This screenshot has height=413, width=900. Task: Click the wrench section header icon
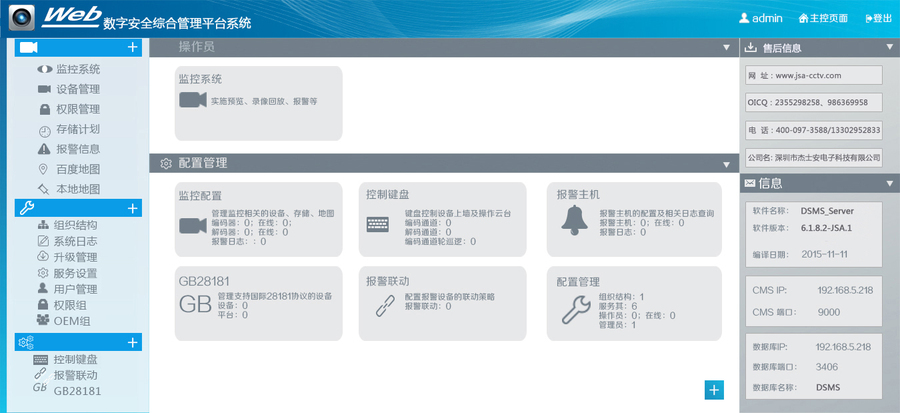click(x=28, y=208)
